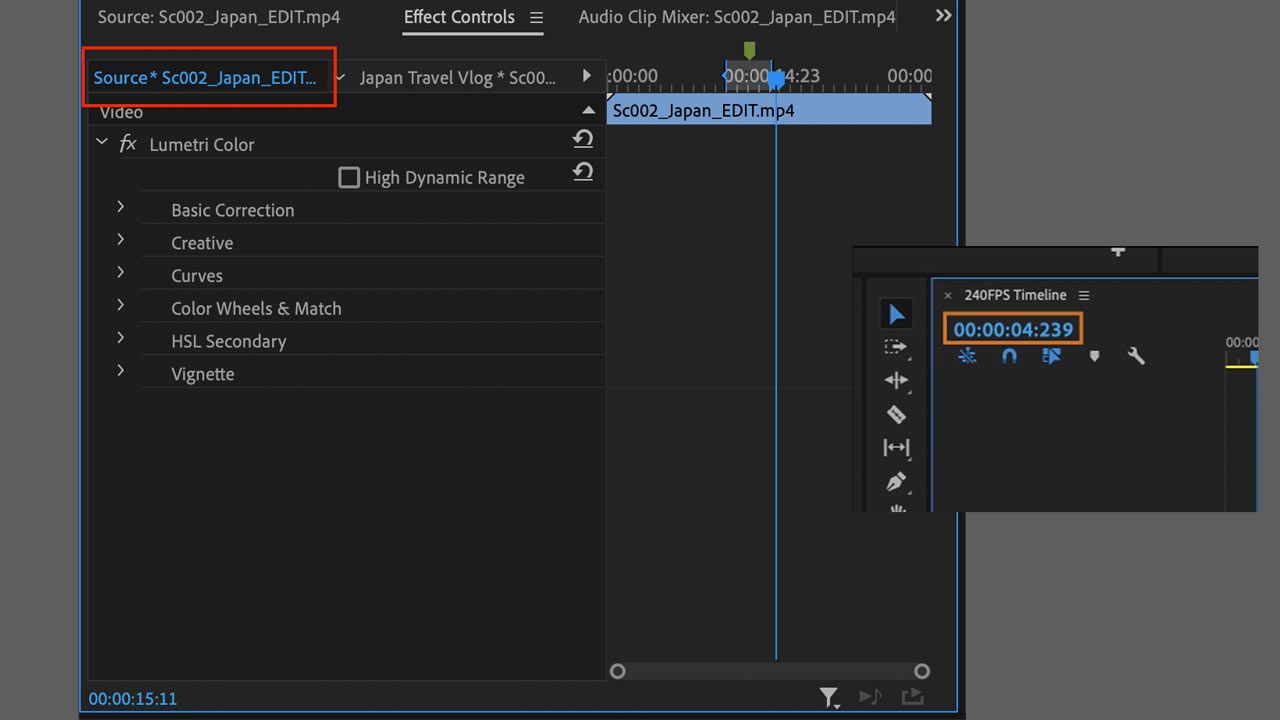
Task: Switch to the Audio Clip Mixer tab
Action: pos(736,18)
